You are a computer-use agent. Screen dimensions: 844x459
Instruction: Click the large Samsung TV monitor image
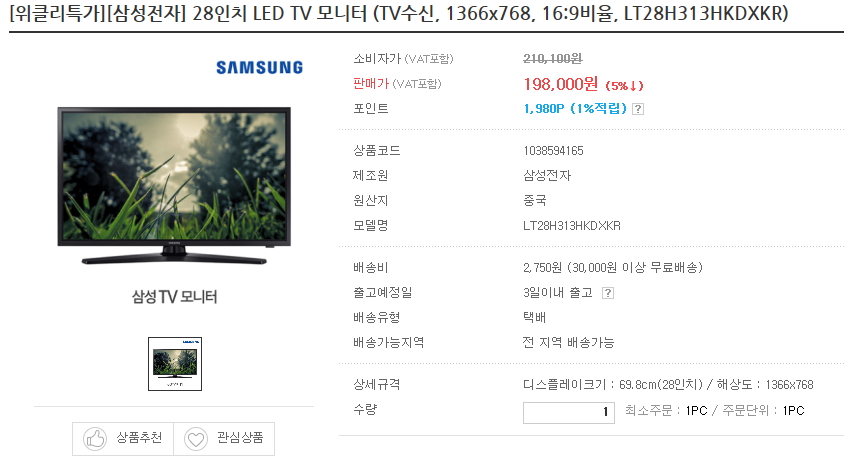(x=174, y=186)
